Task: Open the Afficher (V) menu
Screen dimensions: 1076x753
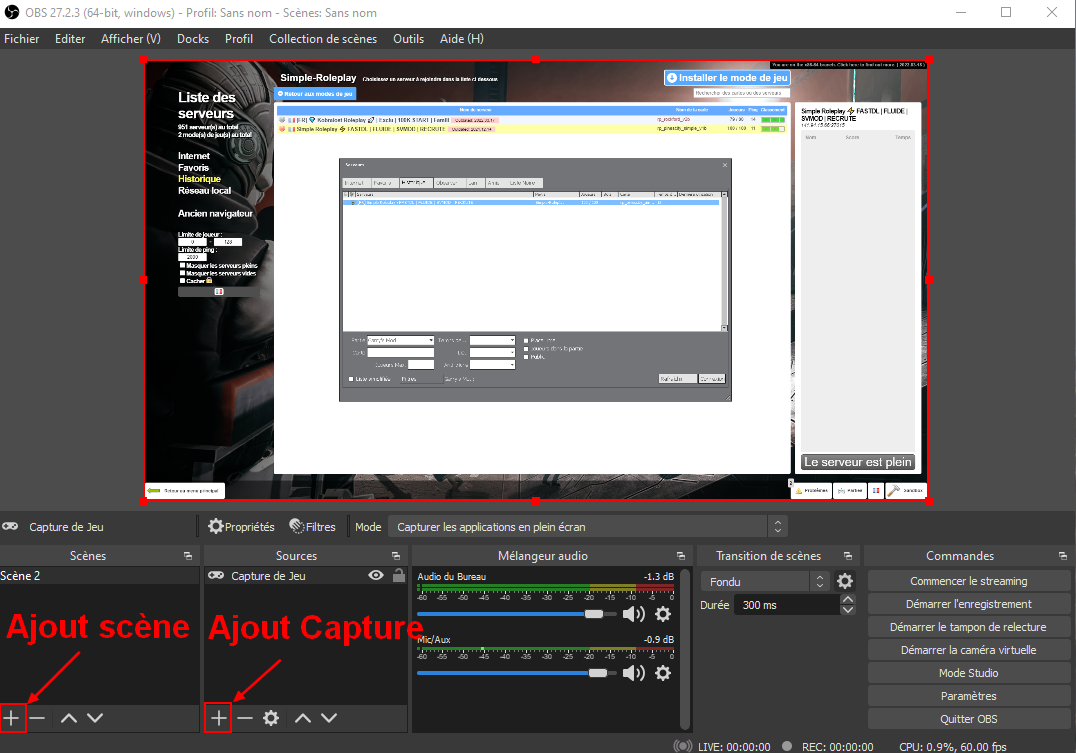Action: 130,38
